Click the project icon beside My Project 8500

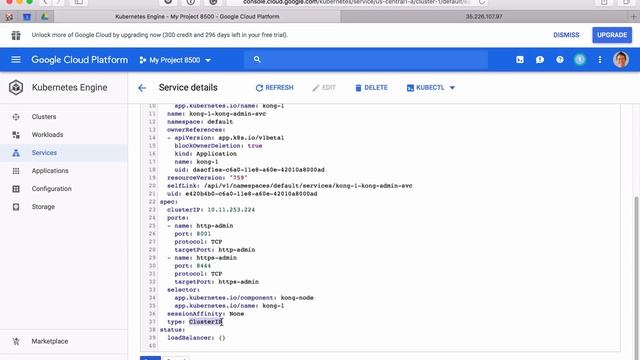tap(142, 60)
